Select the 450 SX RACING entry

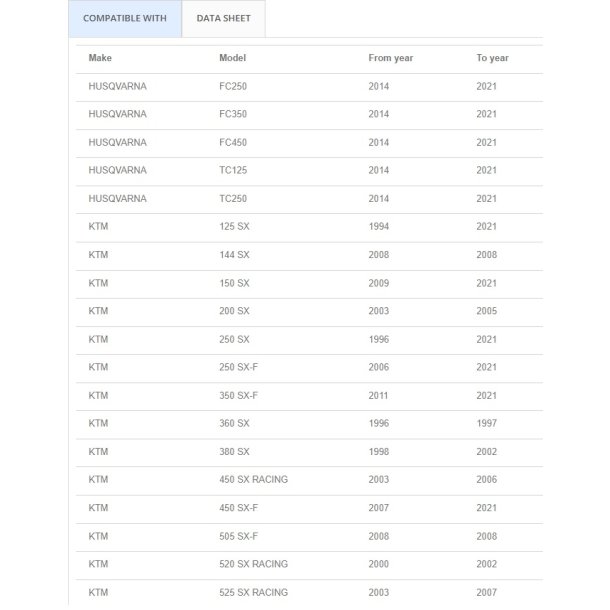(253, 480)
